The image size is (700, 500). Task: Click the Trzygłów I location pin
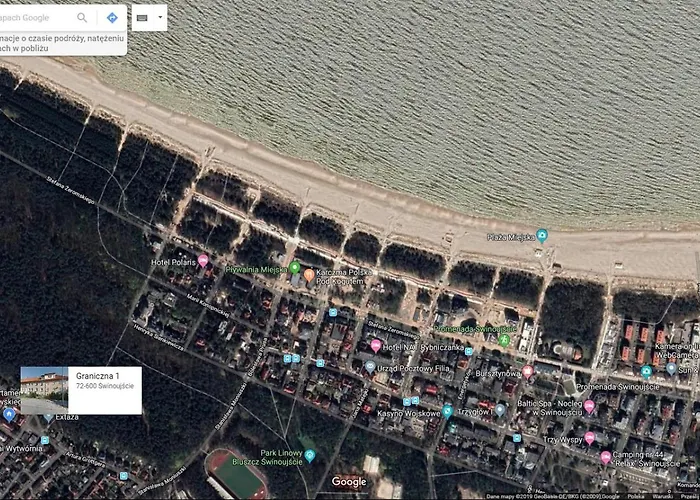500,410
